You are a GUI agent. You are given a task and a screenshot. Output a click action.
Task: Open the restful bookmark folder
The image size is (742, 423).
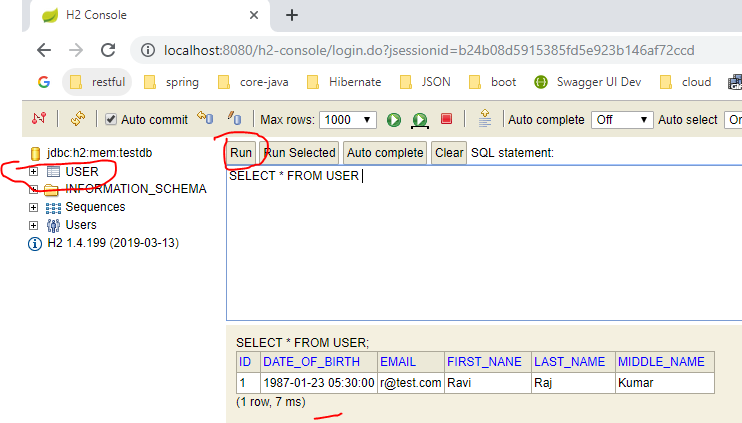tap(97, 82)
